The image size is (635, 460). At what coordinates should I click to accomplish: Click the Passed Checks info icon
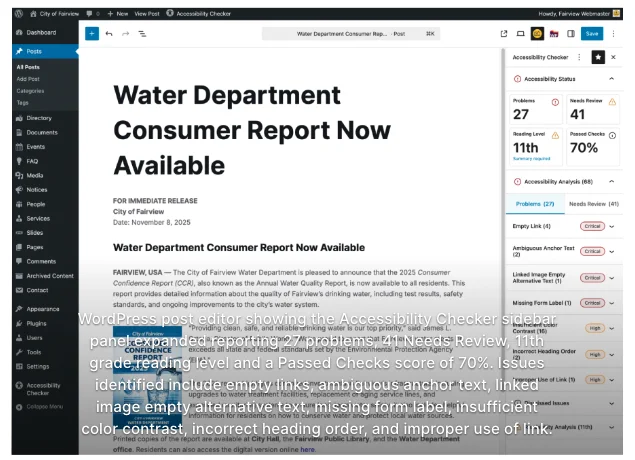pos(612,135)
